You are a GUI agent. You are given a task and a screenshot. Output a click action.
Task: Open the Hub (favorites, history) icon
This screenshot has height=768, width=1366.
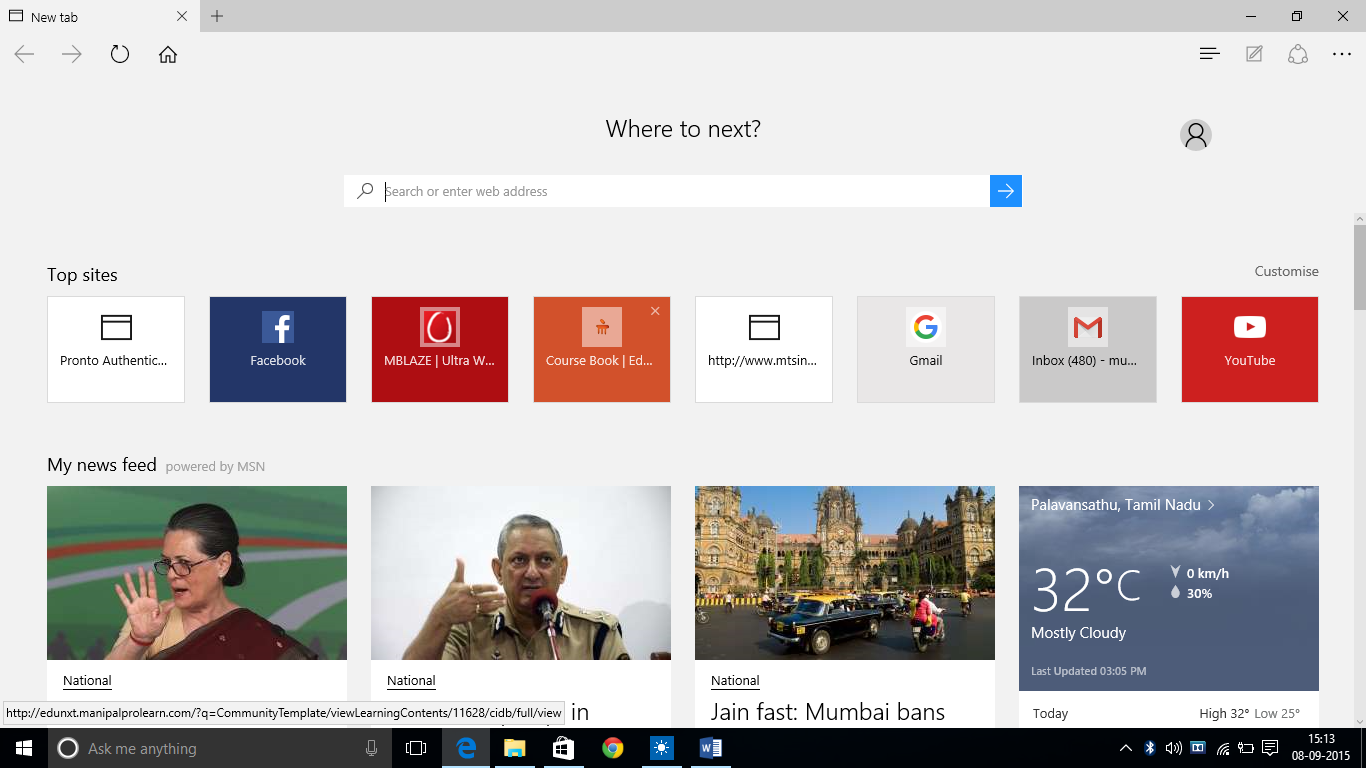(x=1209, y=54)
